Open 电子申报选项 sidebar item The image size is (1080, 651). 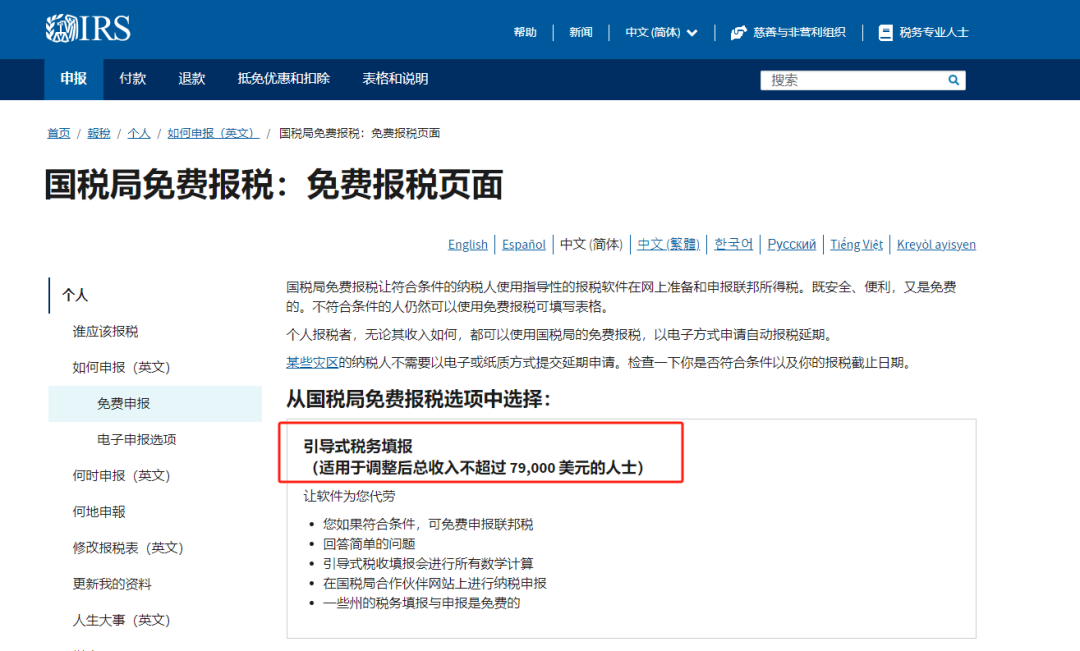pyautogui.click(x=136, y=440)
